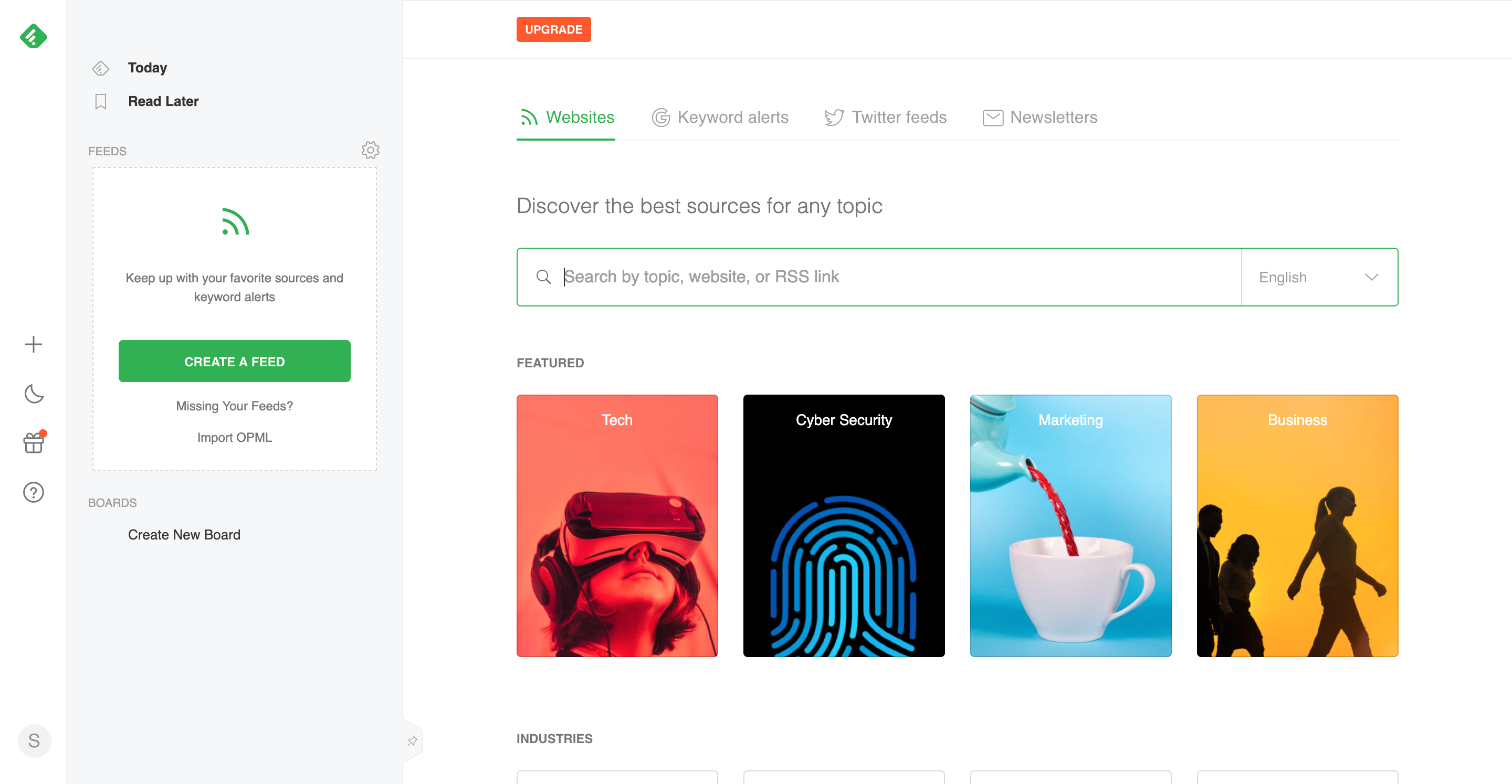
Task: Click the gift/rewards icon in sidebar
Action: pos(33,443)
